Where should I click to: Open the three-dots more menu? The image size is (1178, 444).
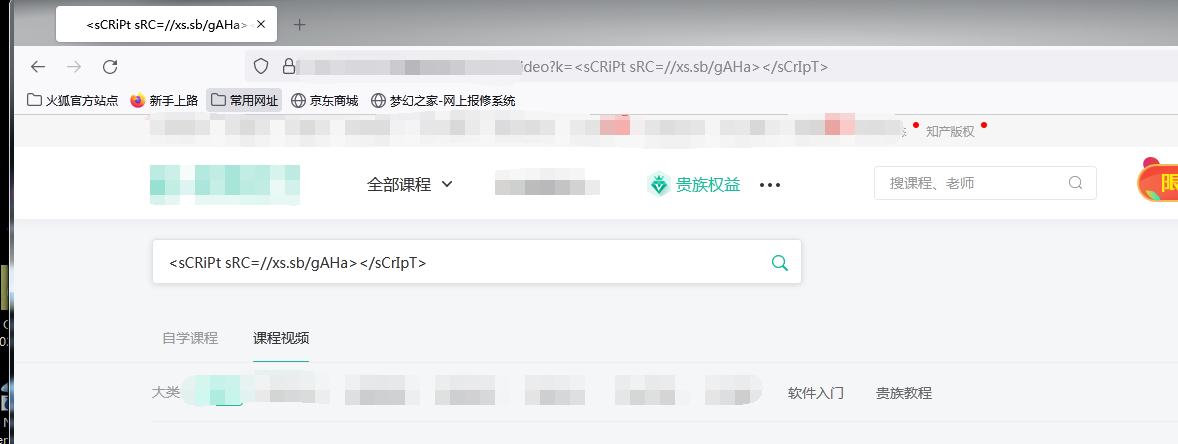click(x=770, y=185)
